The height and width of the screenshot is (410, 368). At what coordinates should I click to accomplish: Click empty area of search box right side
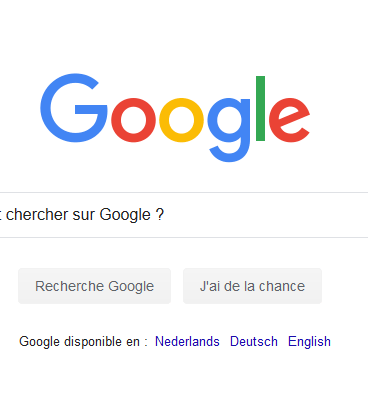[267, 215]
